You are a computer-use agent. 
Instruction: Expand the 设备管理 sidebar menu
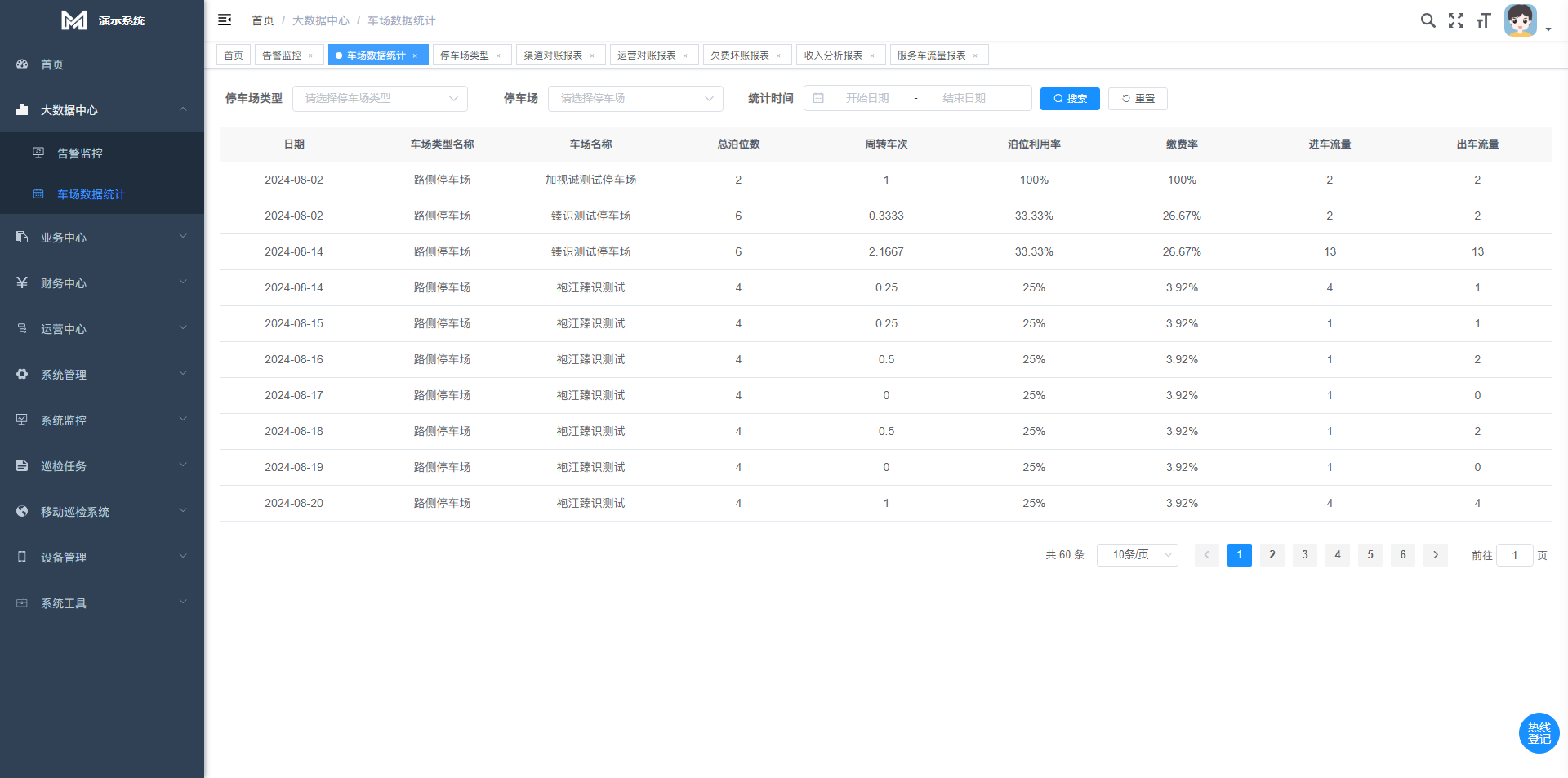pyautogui.click(x=102, y=558)
